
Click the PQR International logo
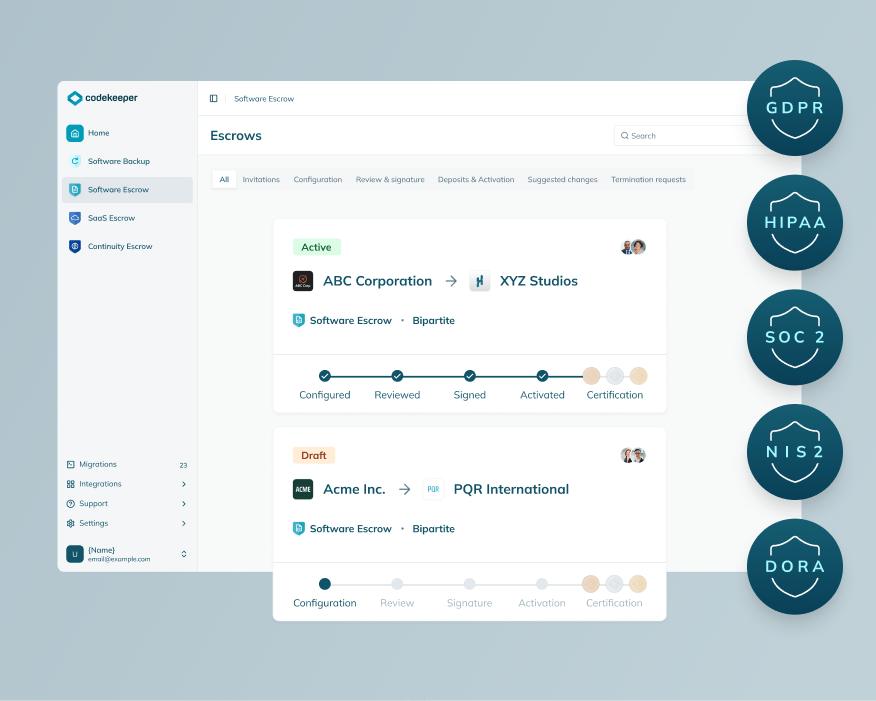pyautogui.click(x=434, y=489)
